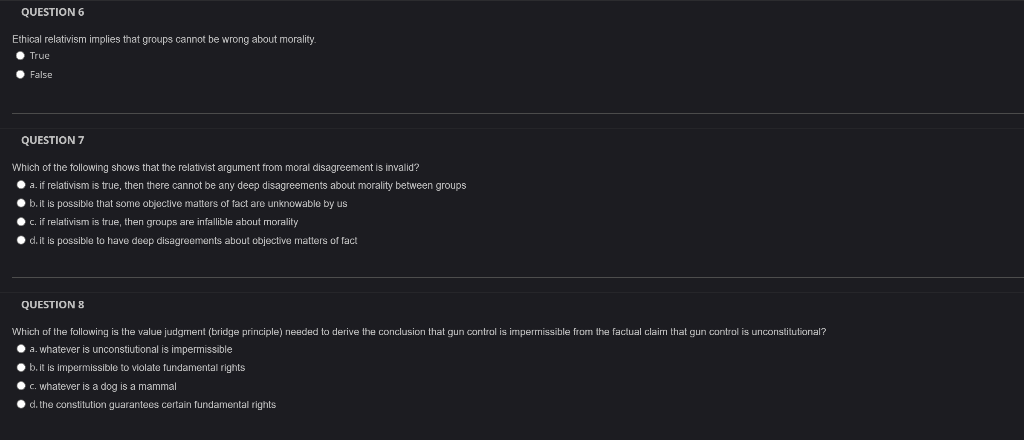Choose 'whatever is a dog is a mammal'
Viewport: 1024px width, 440px height.
tap(21, 386)
